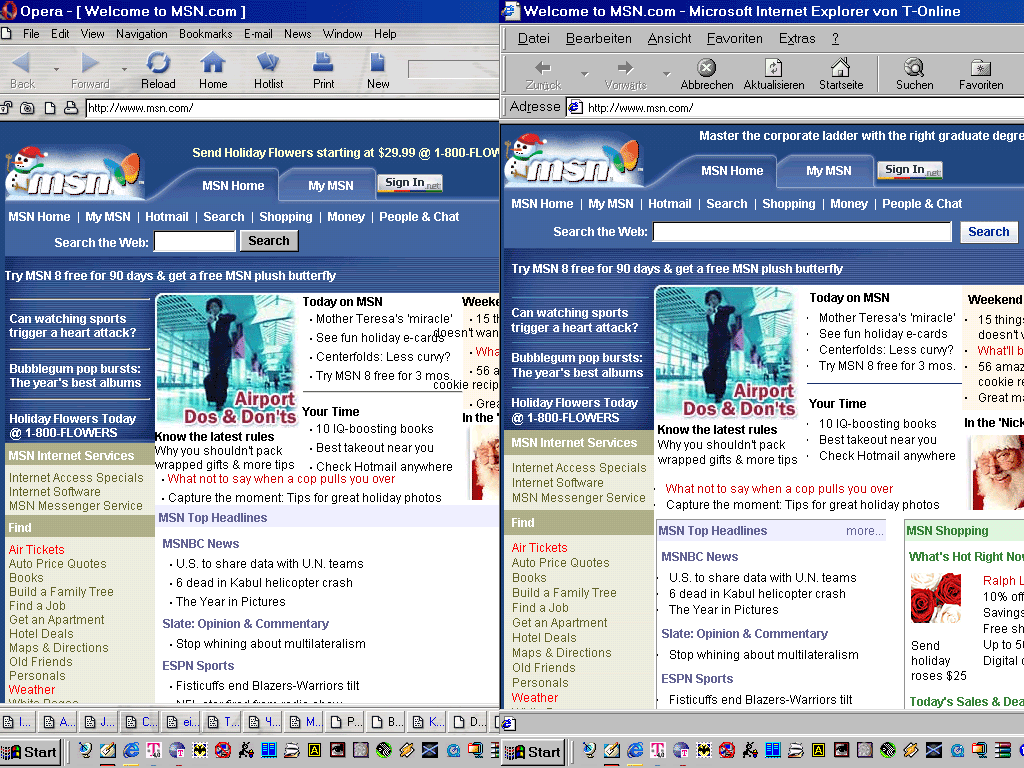This screenshot has height=768, width=1024.
Task: Click Airport Dos & Don'ts image in Opera
Action: tap(227, 359)
